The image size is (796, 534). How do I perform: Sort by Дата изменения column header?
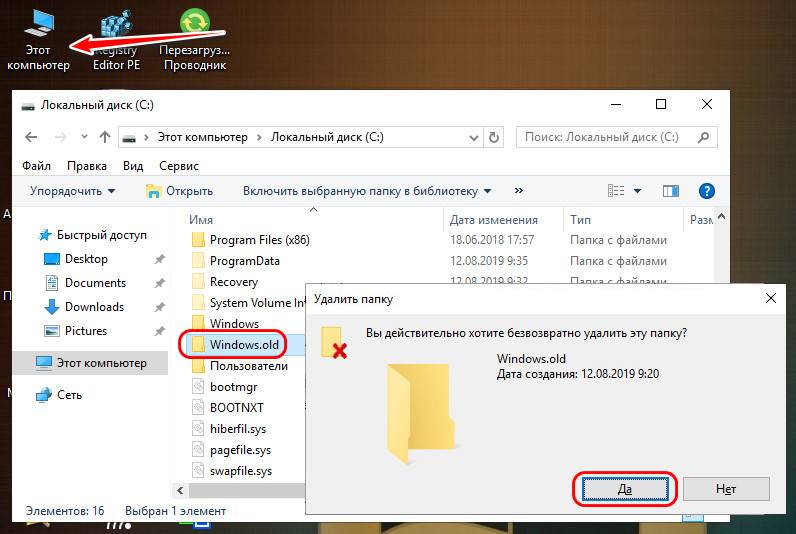coord(494,220)
